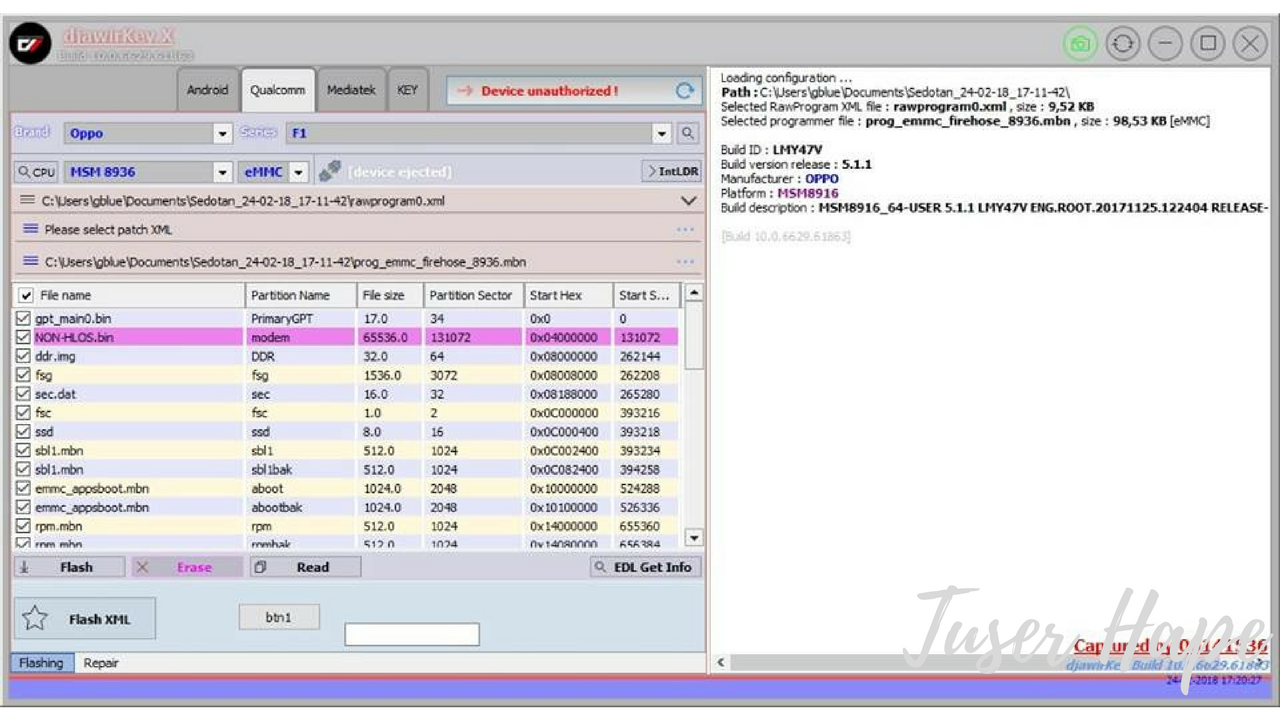Click the '524288' start sector cell
This screenshot has height=720, width=1280.
tap(647, 489)
